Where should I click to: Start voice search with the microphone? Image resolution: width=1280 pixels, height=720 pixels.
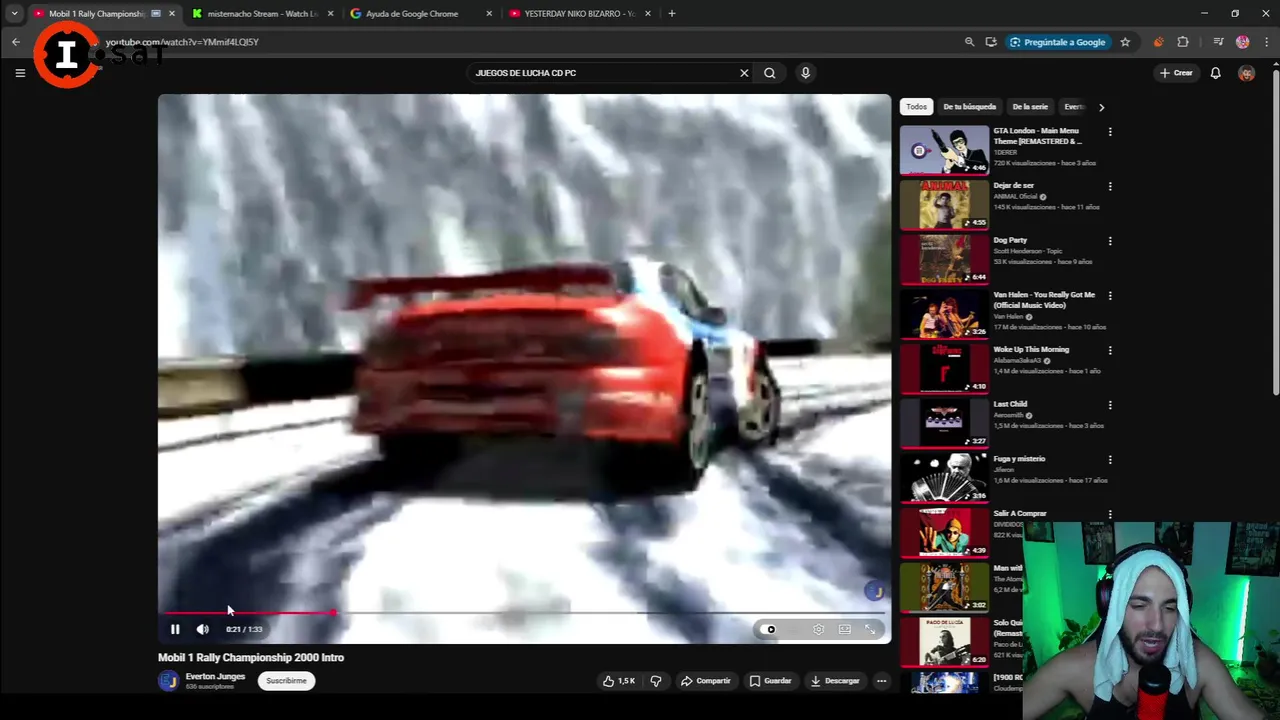pyautogui.click(x=805, y=73)
